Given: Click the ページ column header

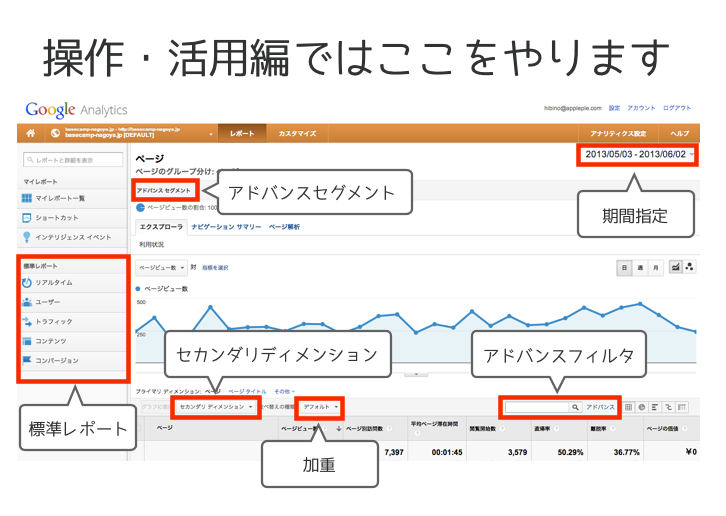Looking at the screenshot, I should coord(165,428).
